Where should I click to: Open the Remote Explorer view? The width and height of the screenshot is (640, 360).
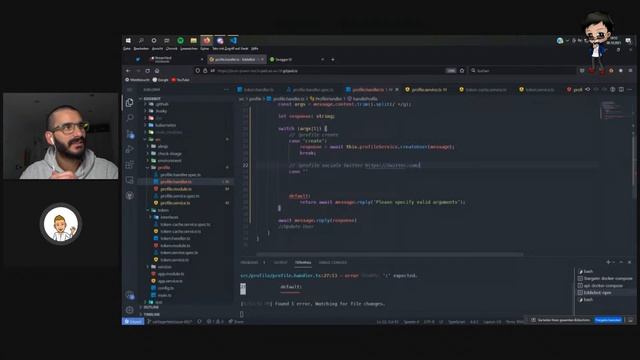point(130,180)
